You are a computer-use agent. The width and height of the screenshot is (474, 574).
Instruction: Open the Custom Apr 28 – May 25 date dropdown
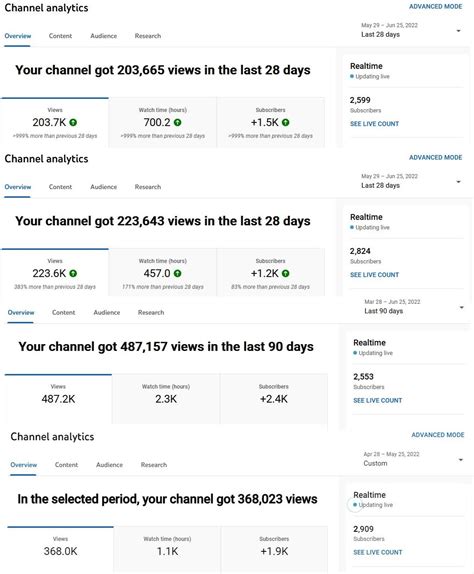[413, 459]
